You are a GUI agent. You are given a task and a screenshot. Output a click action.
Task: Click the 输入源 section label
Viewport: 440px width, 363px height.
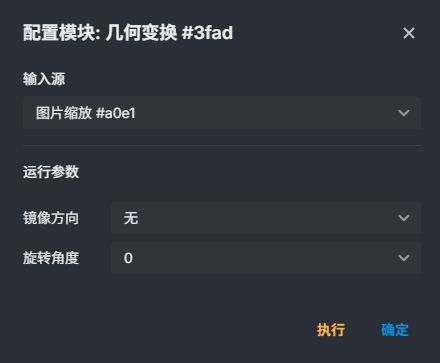click(x=44, y=79)
